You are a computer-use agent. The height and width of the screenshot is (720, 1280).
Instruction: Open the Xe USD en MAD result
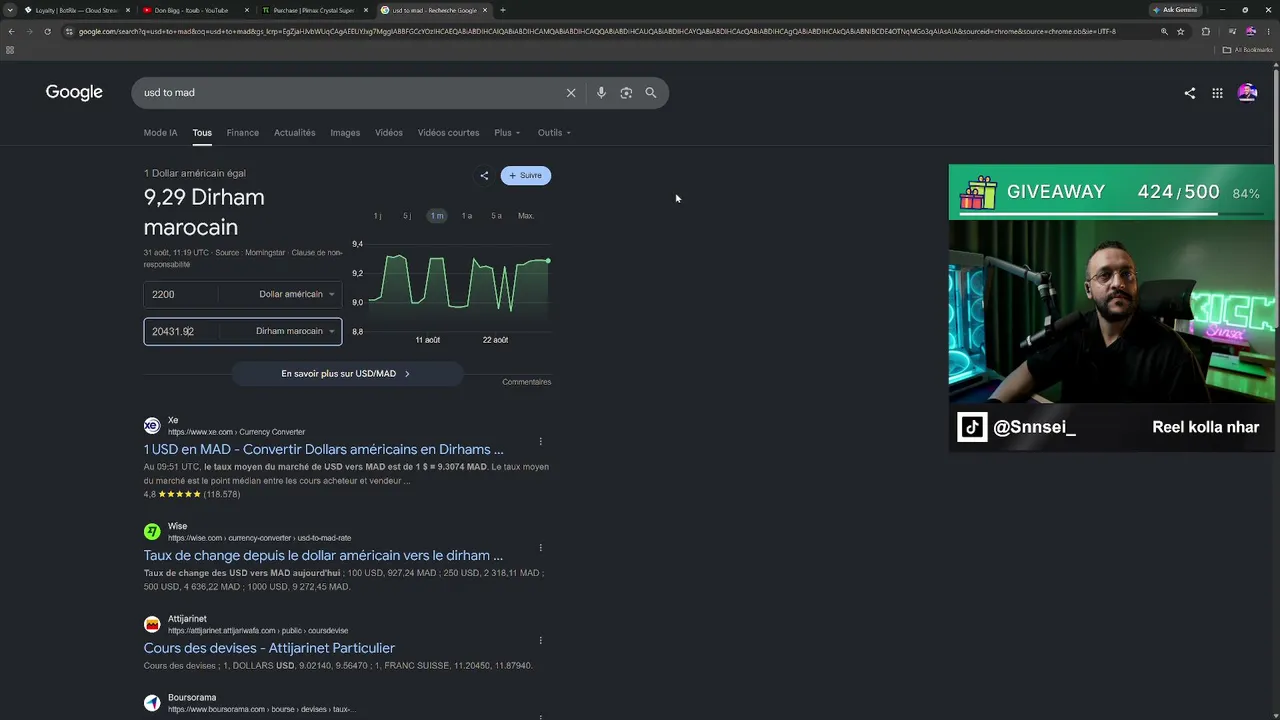[323, 450]
